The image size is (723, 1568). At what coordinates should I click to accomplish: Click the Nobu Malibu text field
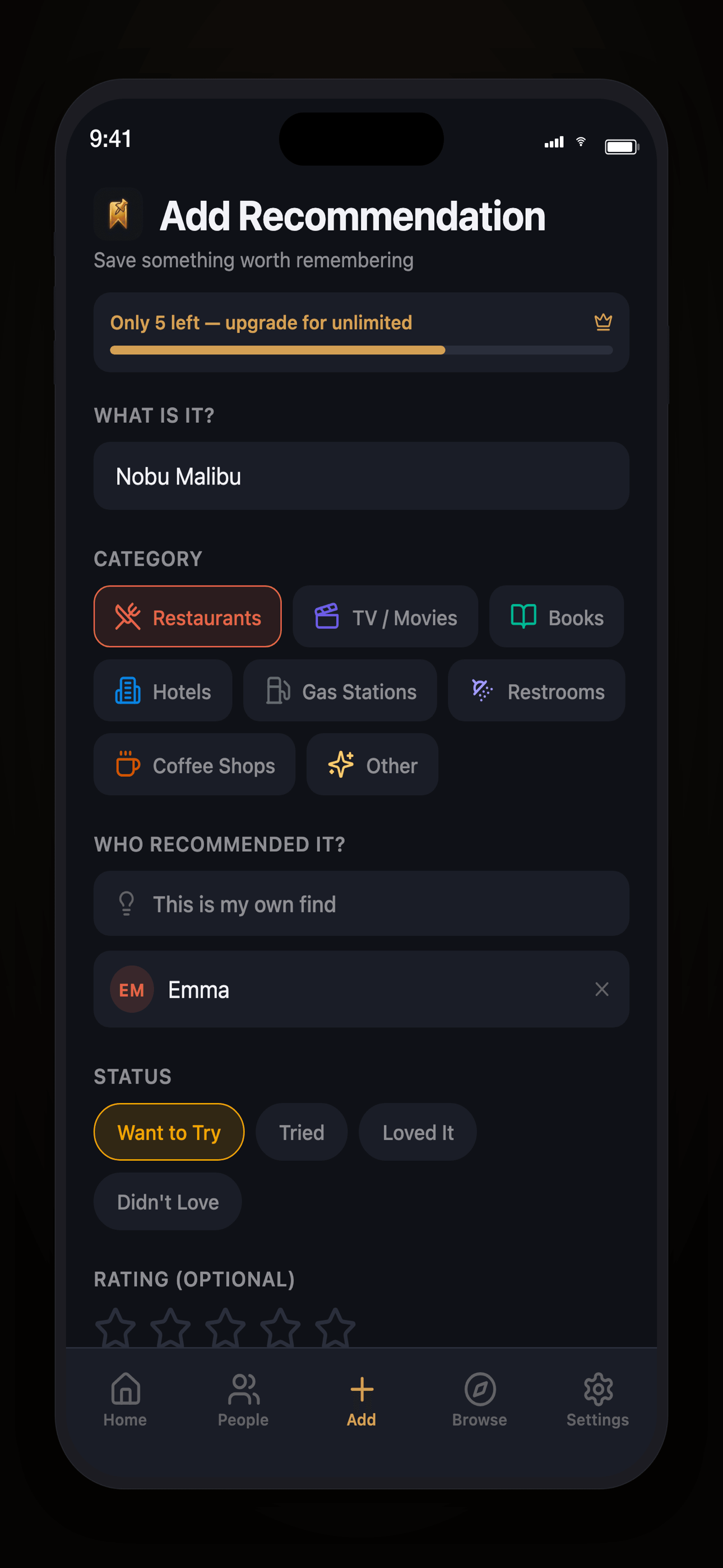360,476
